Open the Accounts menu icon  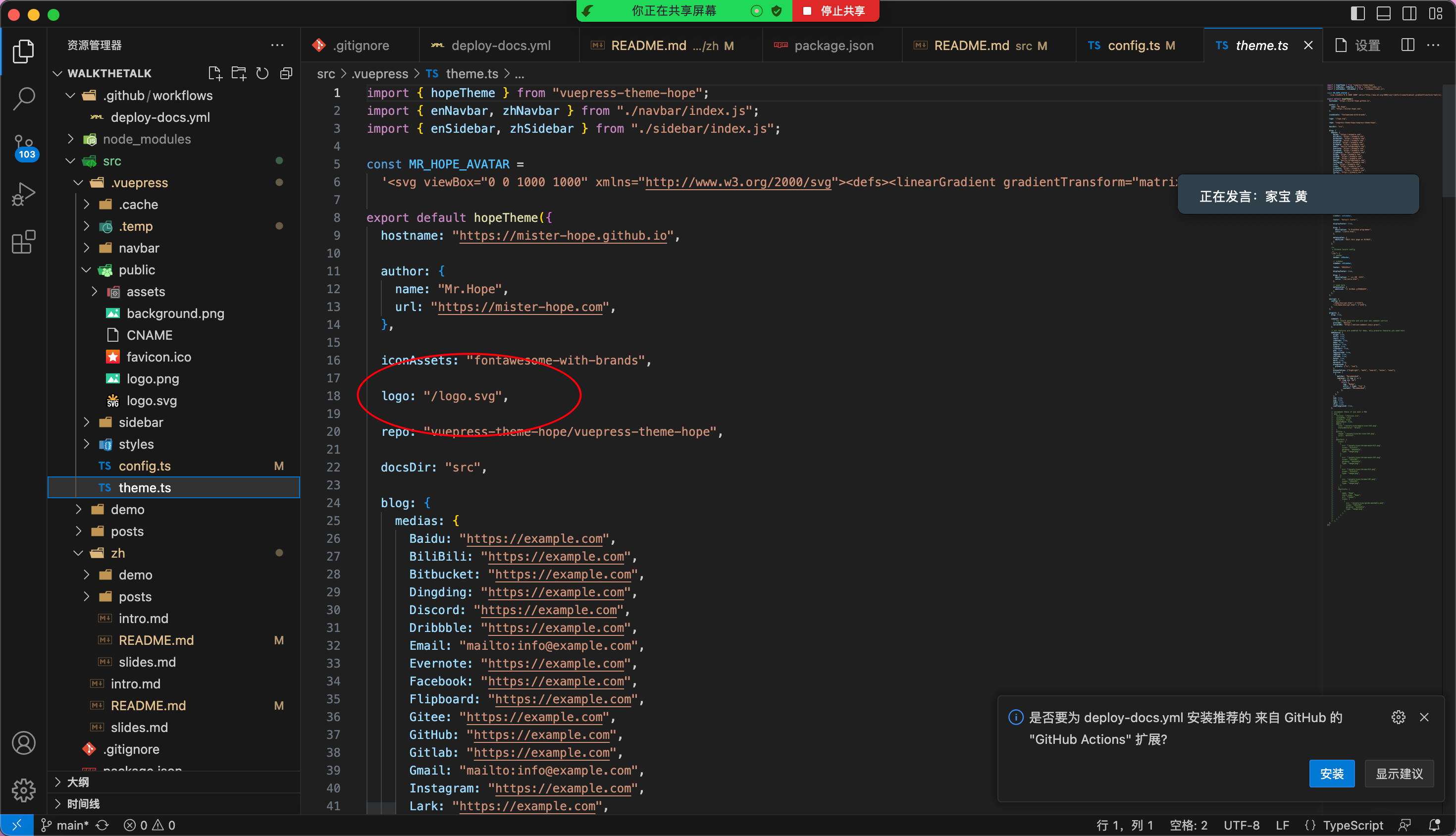[x=24, y=743]
